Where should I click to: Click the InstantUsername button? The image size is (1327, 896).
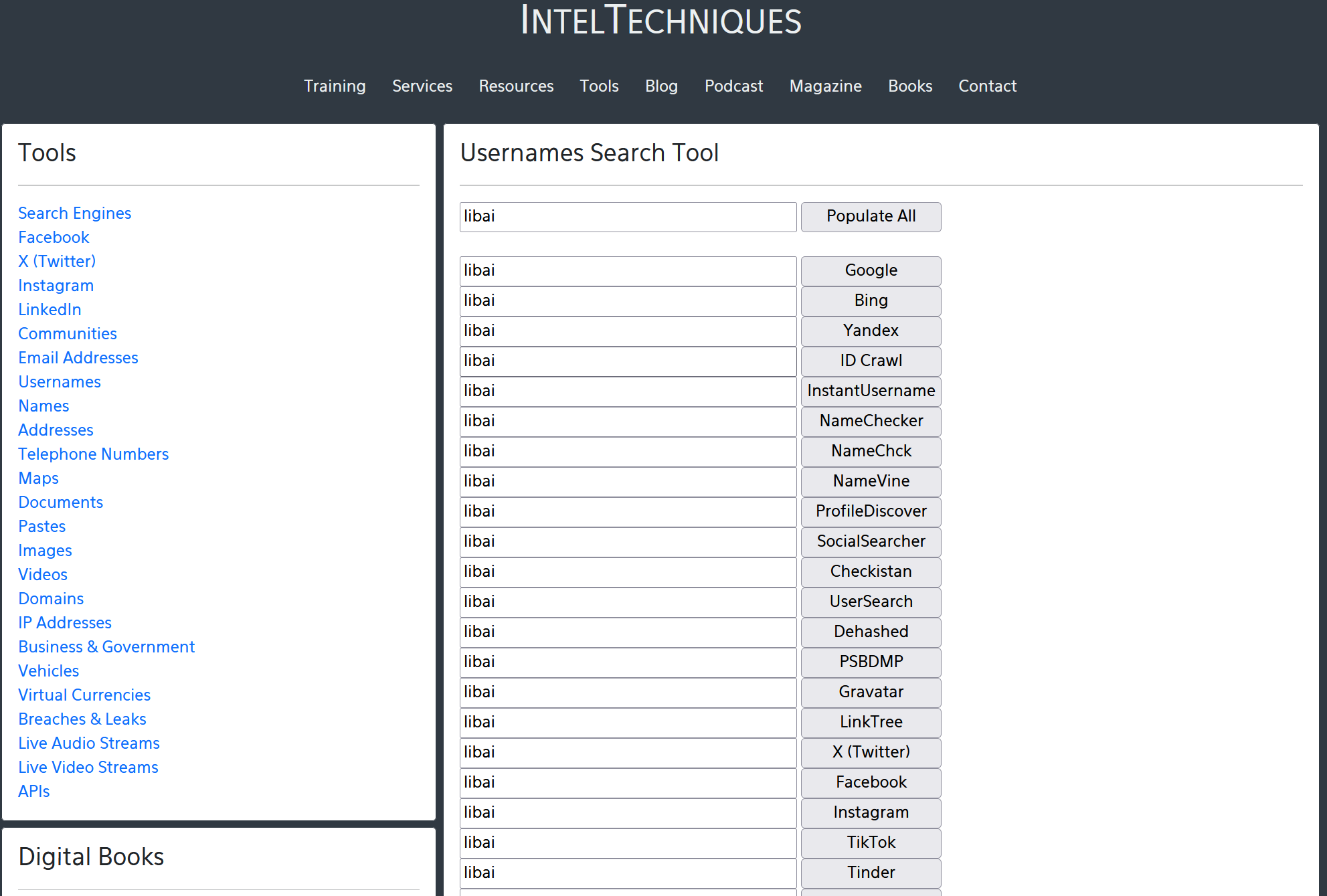[x=871, y=391]
